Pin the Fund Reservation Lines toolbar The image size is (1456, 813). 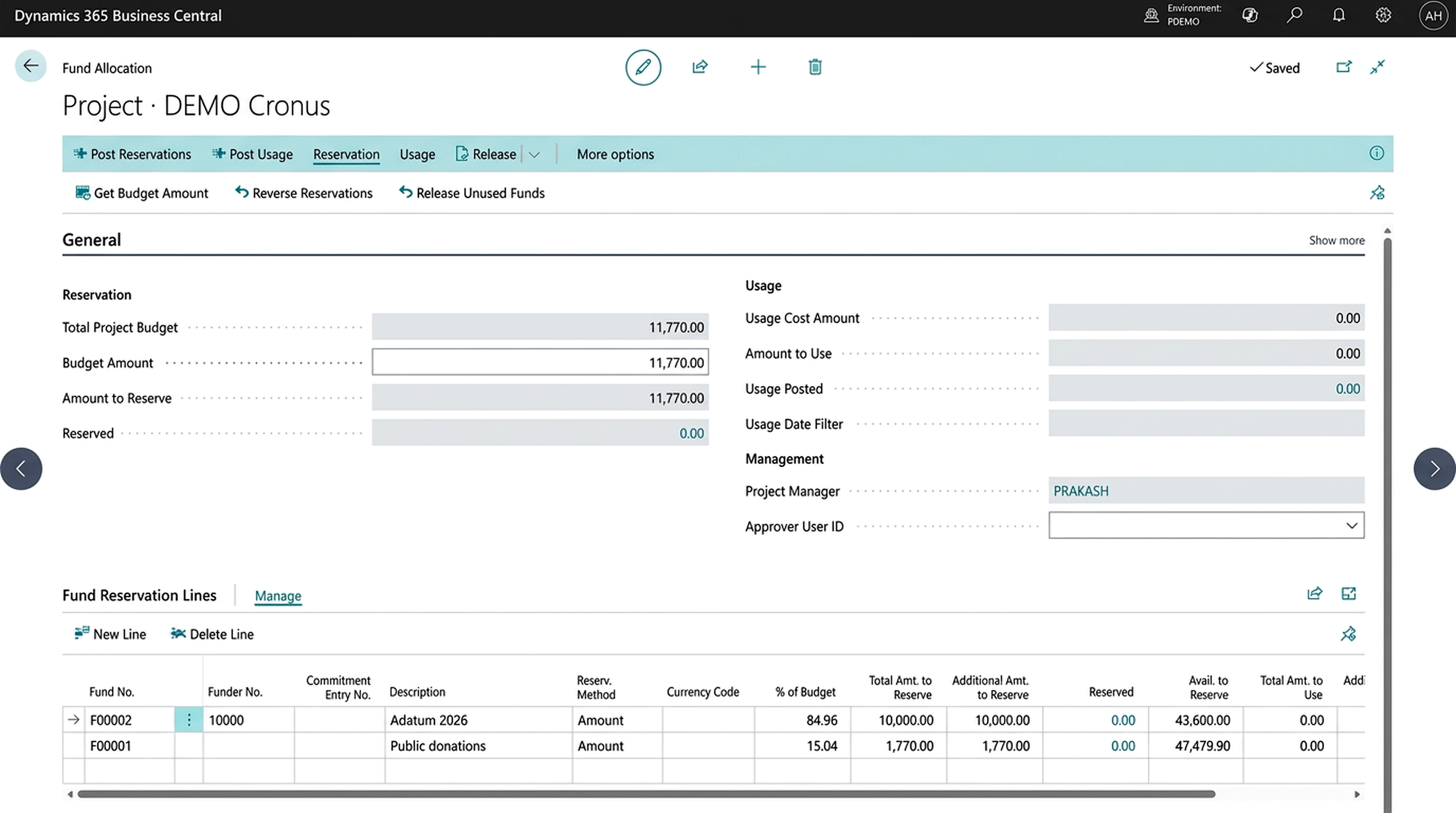click(x=1349, y=634)
